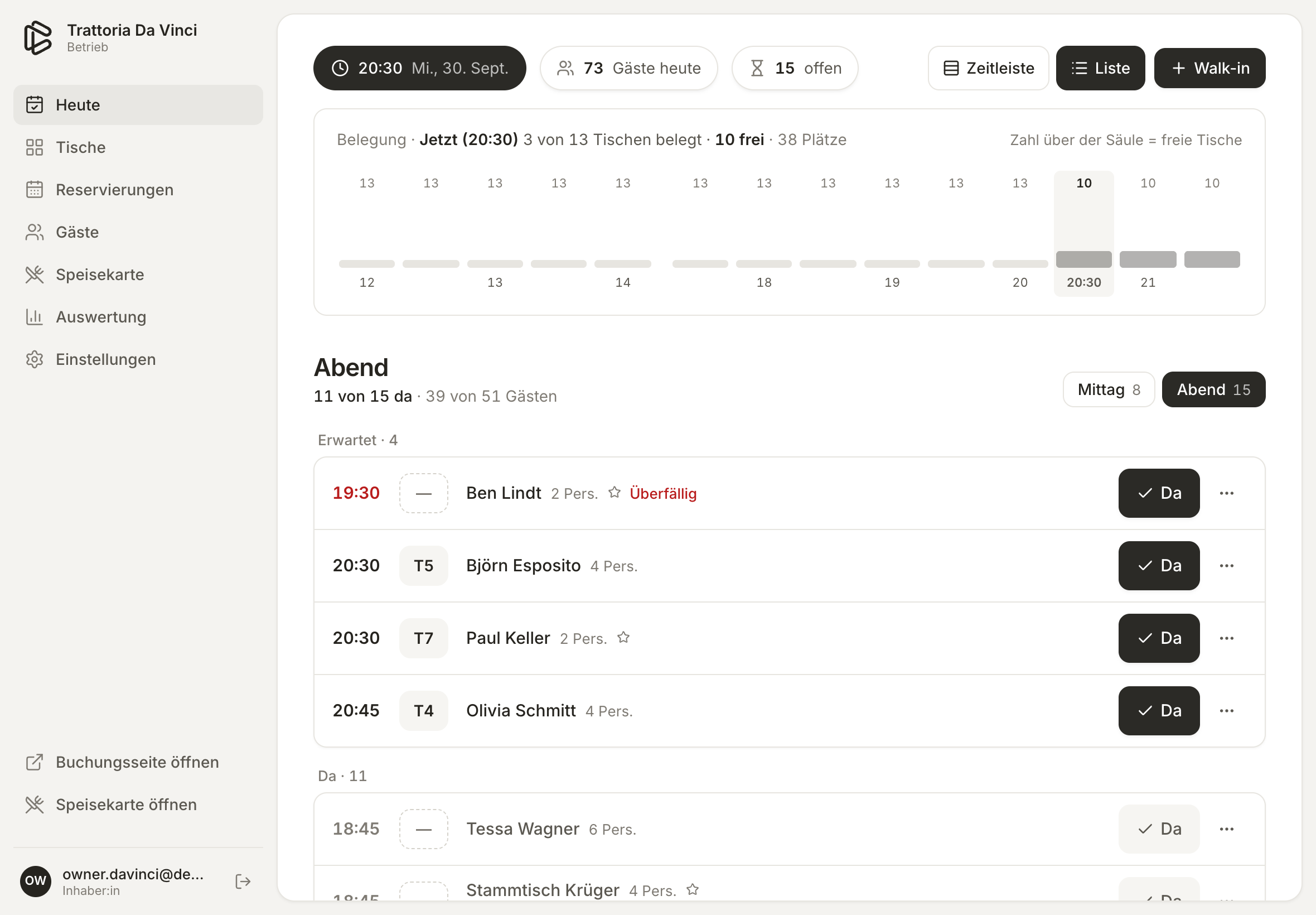The width and height of the screenshot is (1316, 915).
Task: Go to Tische in sidebar
Action: click(138, 147)
